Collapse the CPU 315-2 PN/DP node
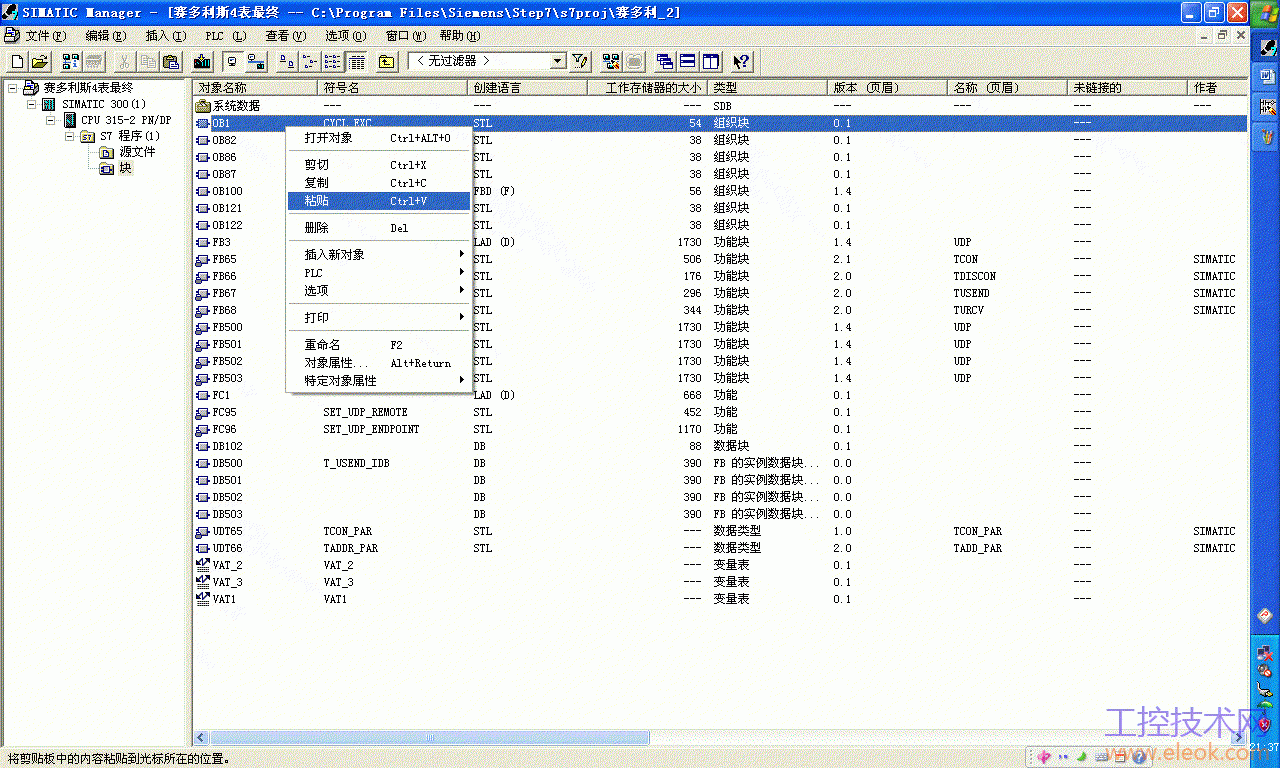Viewport: 1280px width, 768px height. click(51, 120)
